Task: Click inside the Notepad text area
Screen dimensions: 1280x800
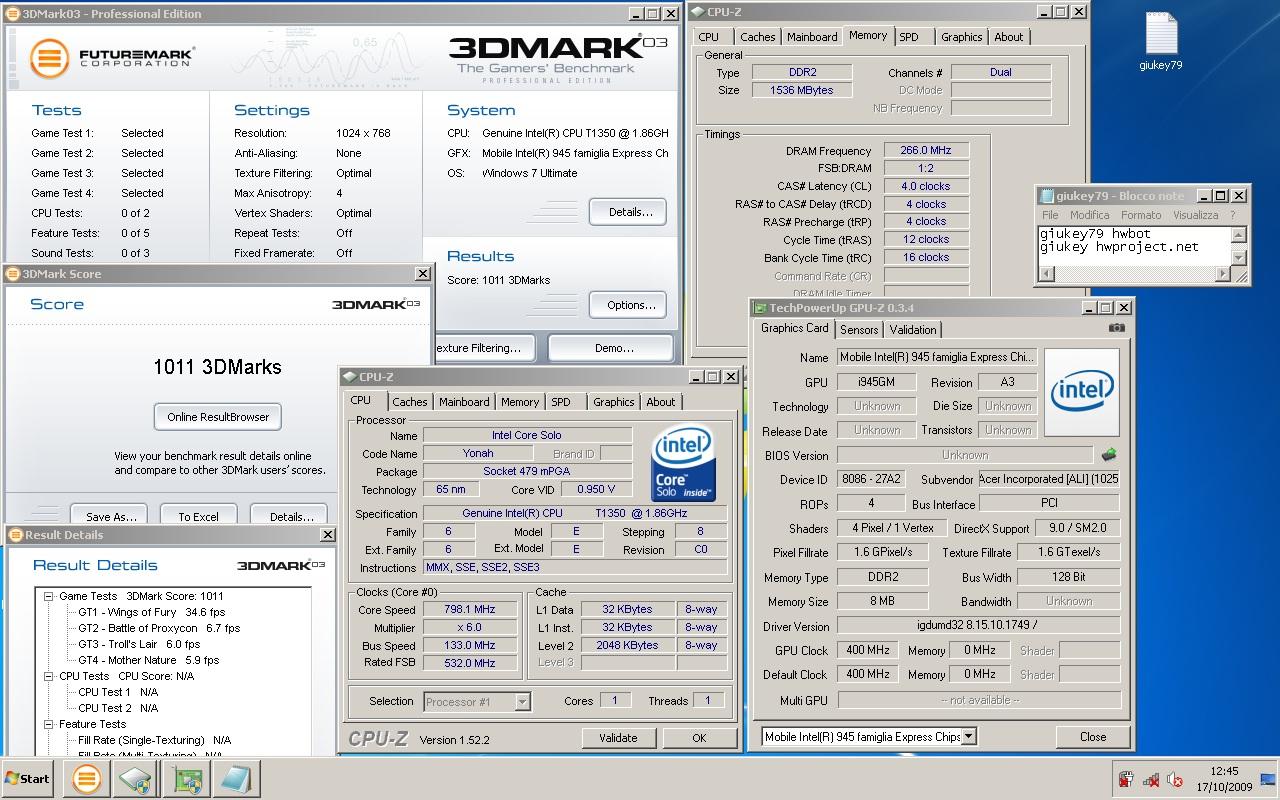Action: [x=1134, y=247]
